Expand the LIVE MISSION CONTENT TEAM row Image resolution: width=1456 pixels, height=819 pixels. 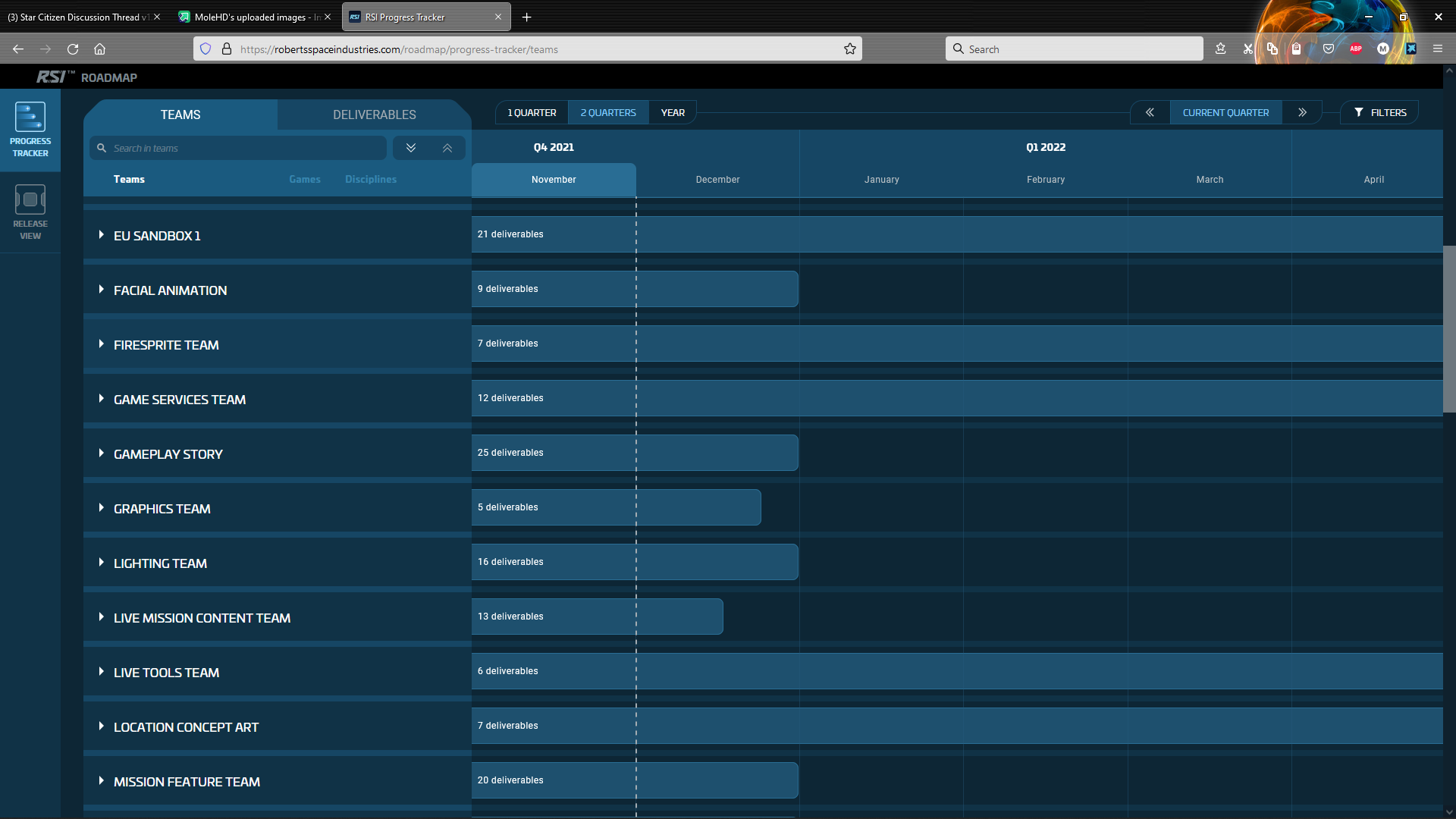[101, 617]
